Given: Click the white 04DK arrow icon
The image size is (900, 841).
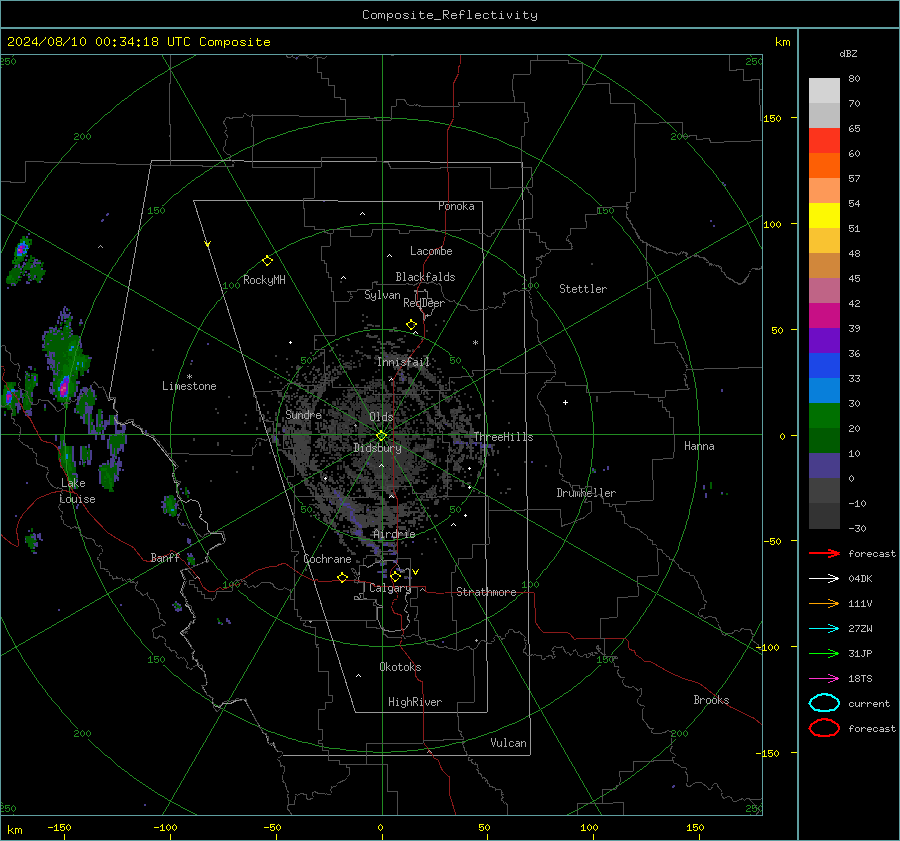Looking at the screenshot, I should (824, 578).
